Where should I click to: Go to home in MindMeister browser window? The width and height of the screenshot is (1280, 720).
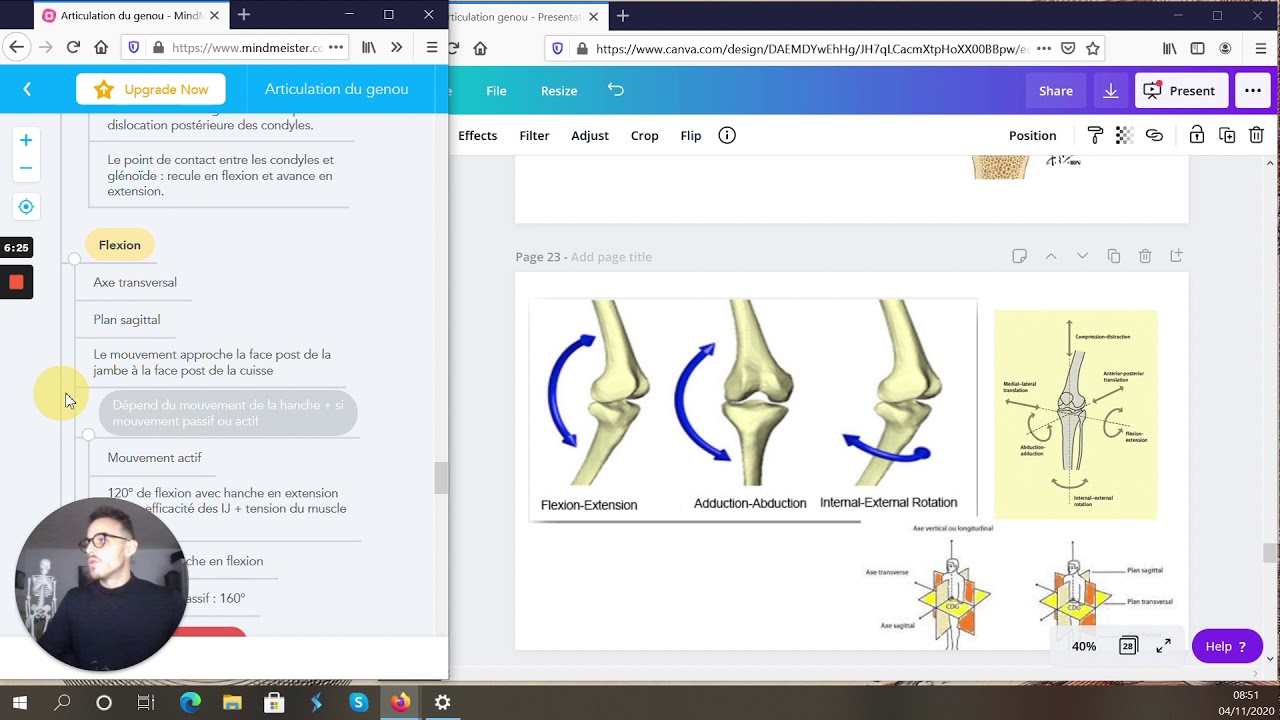[101, 47]
